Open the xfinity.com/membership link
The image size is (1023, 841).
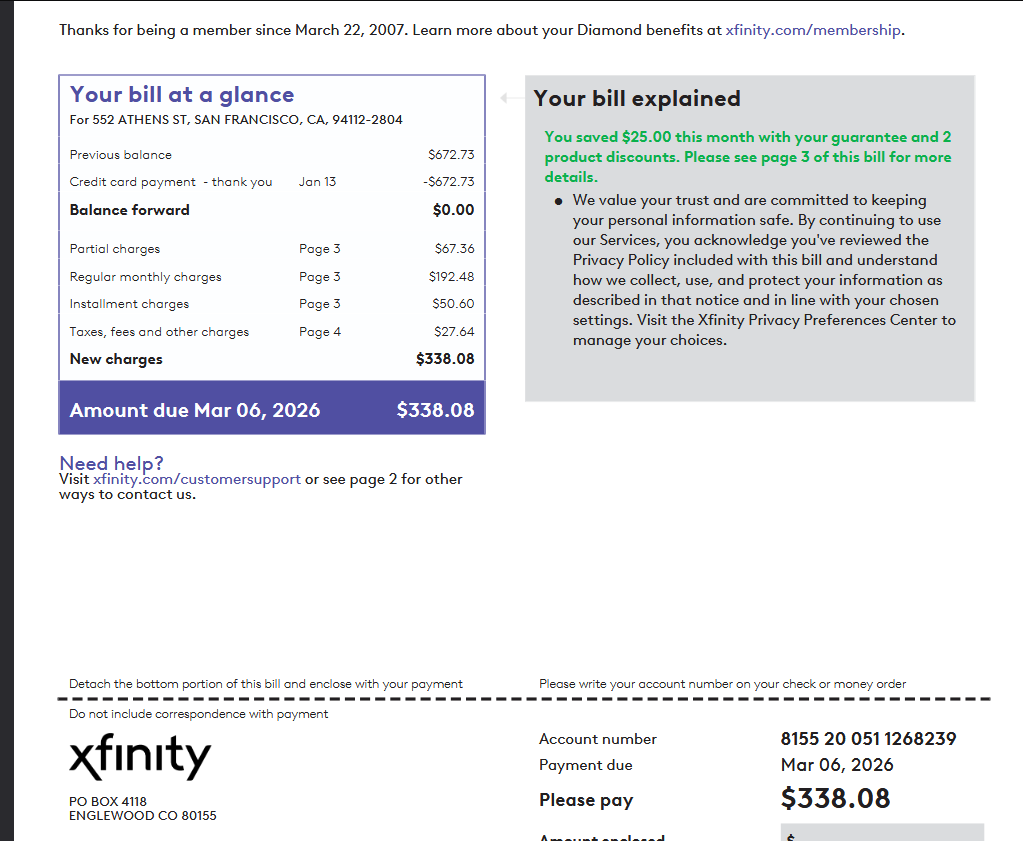click(x=813, y=30)
